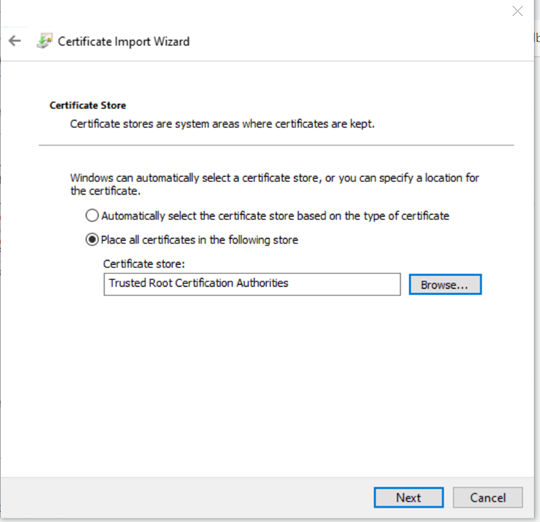Open the Browse store dialog
540x522 pixels.
click(445, 284)
